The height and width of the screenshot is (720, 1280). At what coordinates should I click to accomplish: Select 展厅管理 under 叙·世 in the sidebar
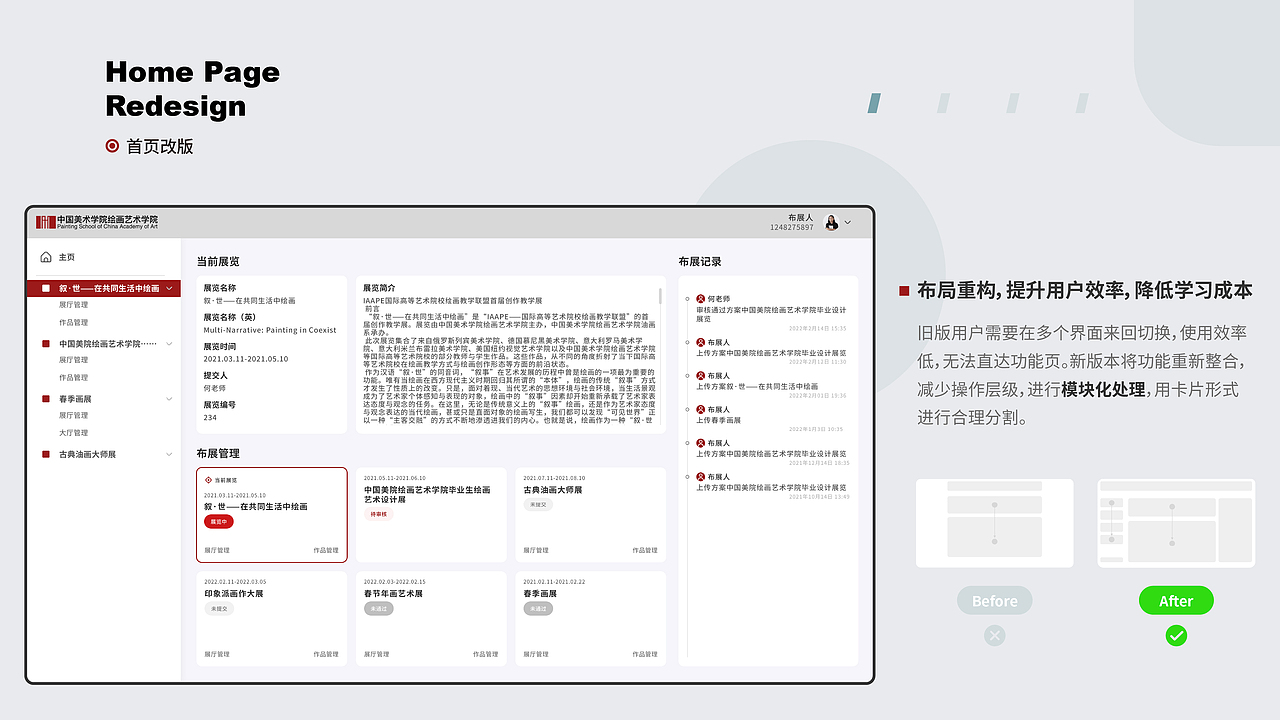coord(73,304)
